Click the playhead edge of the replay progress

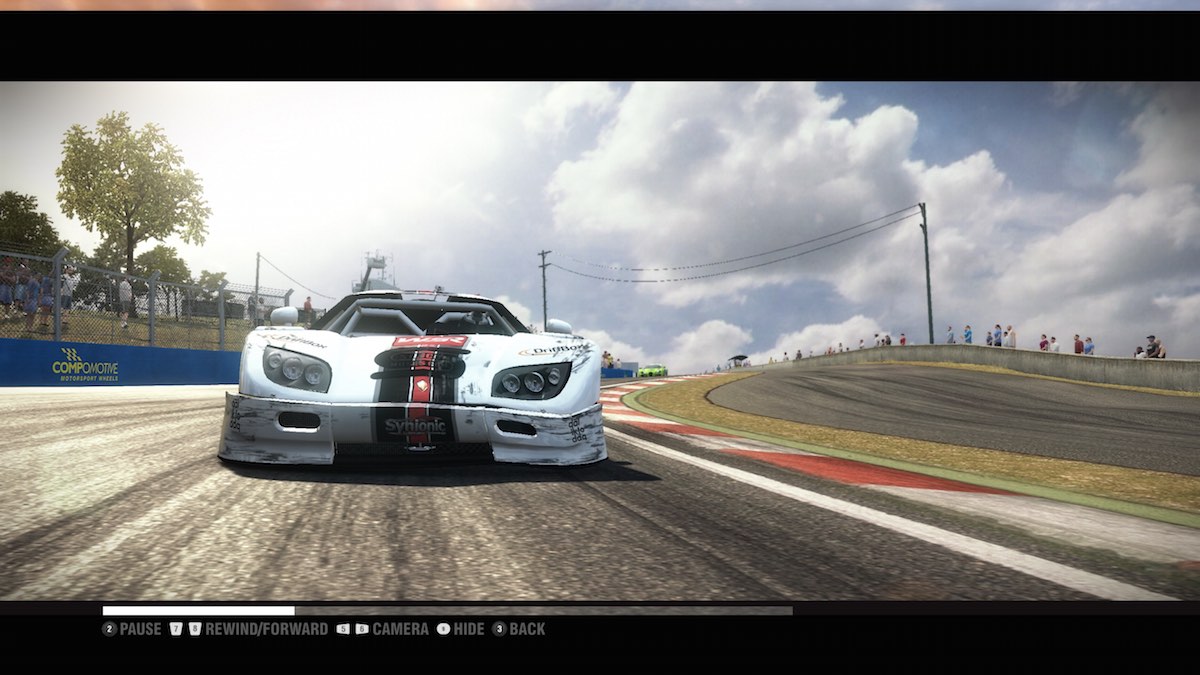click(x=294, y=610)
